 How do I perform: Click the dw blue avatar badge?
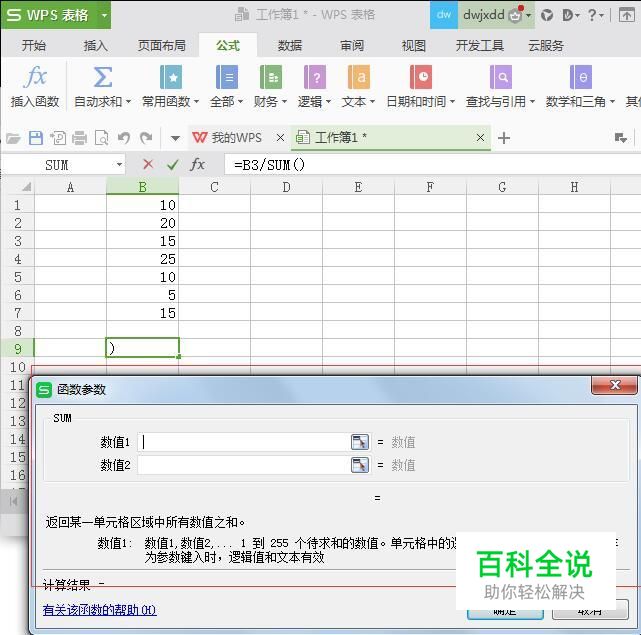click(444, 15)
